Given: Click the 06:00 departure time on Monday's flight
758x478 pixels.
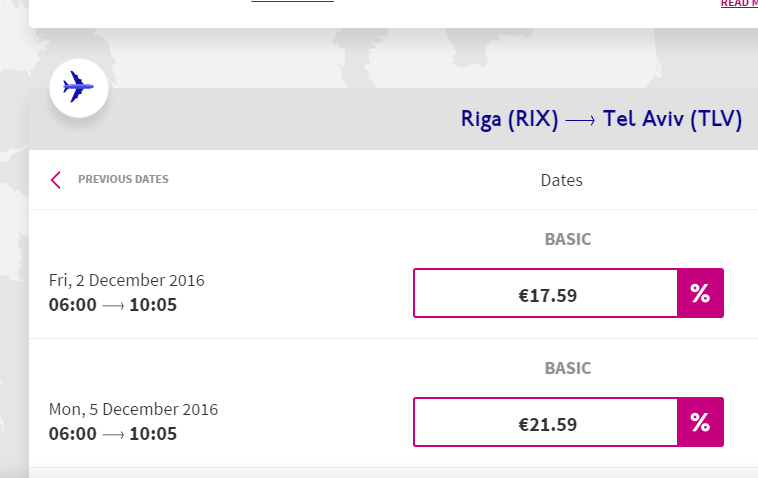Looking at the screenshot, I should tap(73, 433).
